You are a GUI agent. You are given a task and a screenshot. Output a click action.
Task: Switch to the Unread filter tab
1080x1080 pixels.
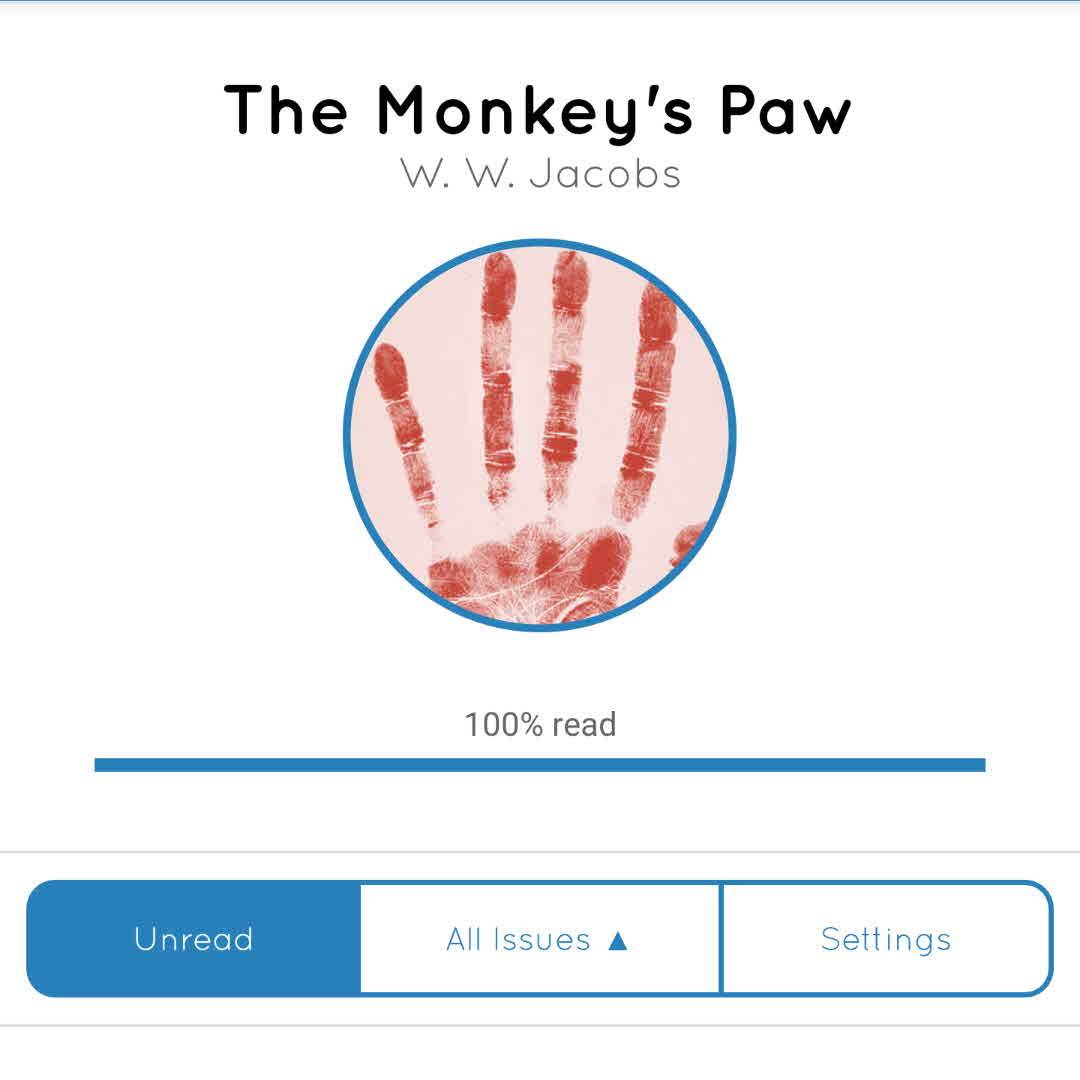pos(194,938)
